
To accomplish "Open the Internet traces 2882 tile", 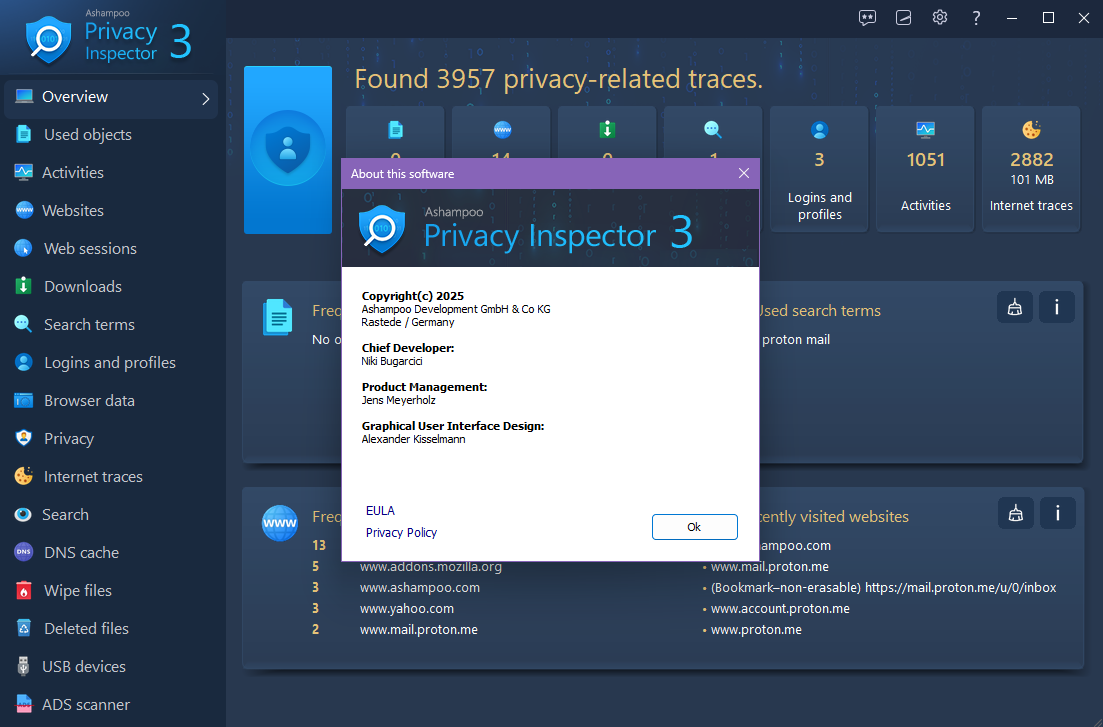I will [x=1031, y=169].
